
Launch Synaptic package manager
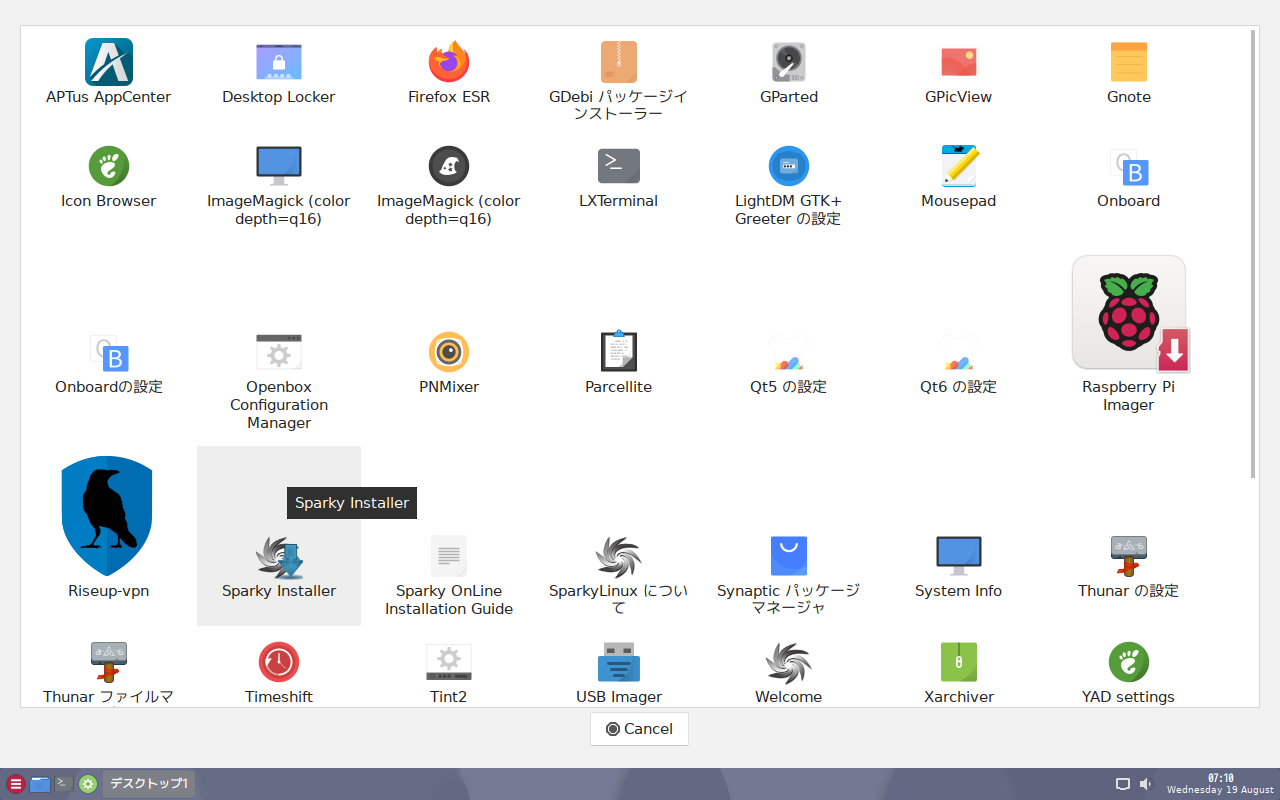click(x=789, y=575)
